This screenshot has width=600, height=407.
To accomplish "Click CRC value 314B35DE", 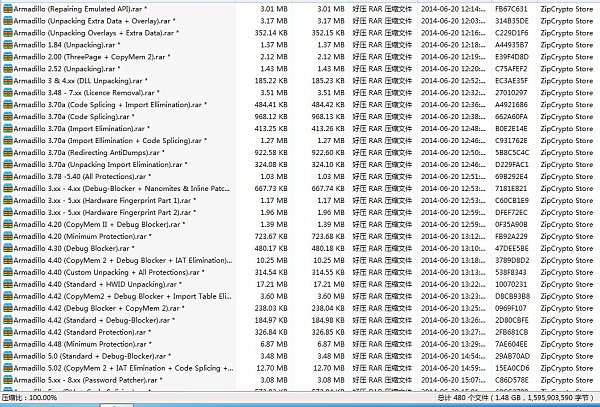I will [512, 21].
